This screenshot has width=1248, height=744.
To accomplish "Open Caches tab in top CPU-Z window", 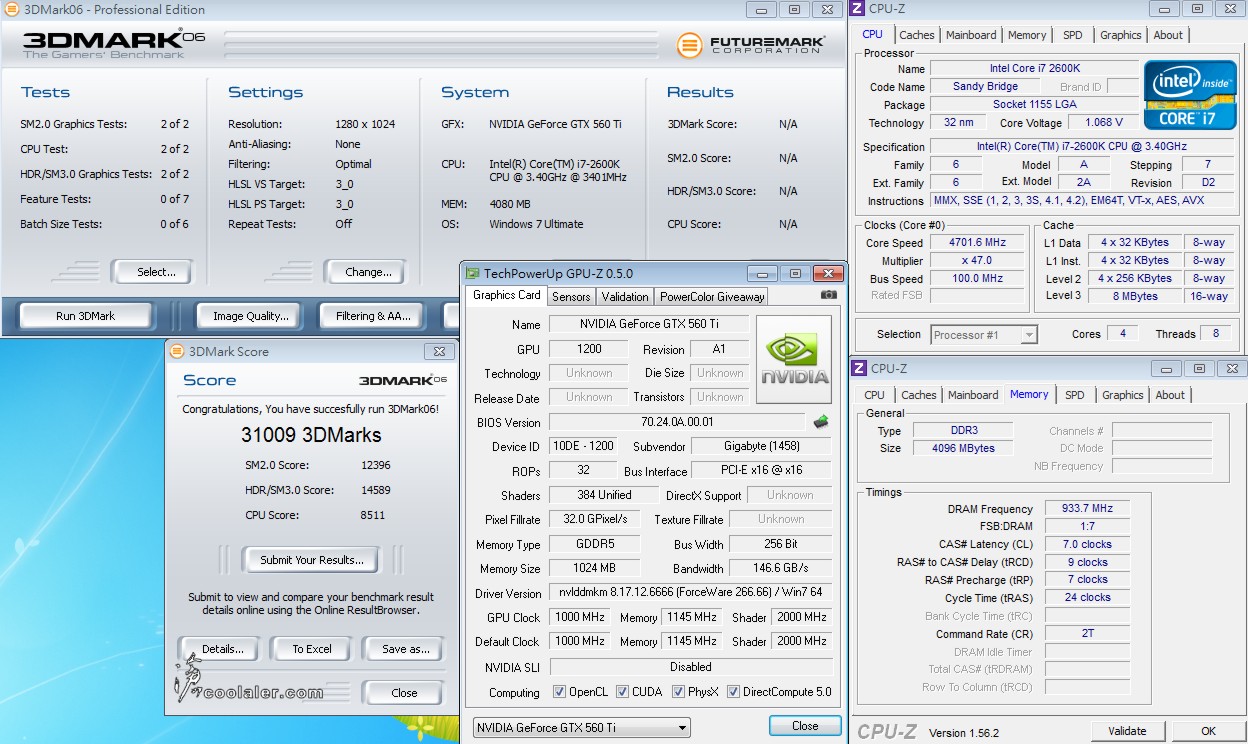I will [917, 35].
